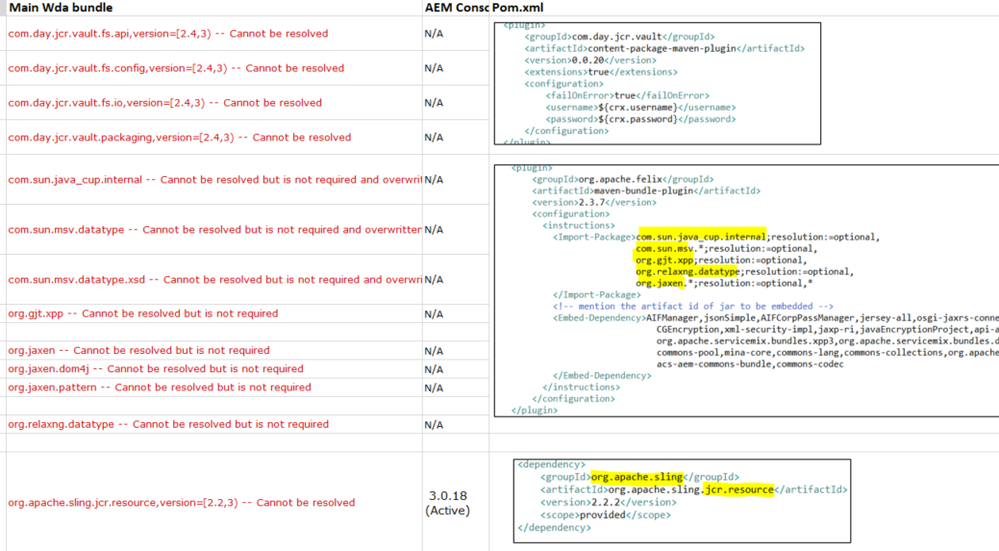Click the acs-aem-commons-bundle line

(x=750, y=364)
